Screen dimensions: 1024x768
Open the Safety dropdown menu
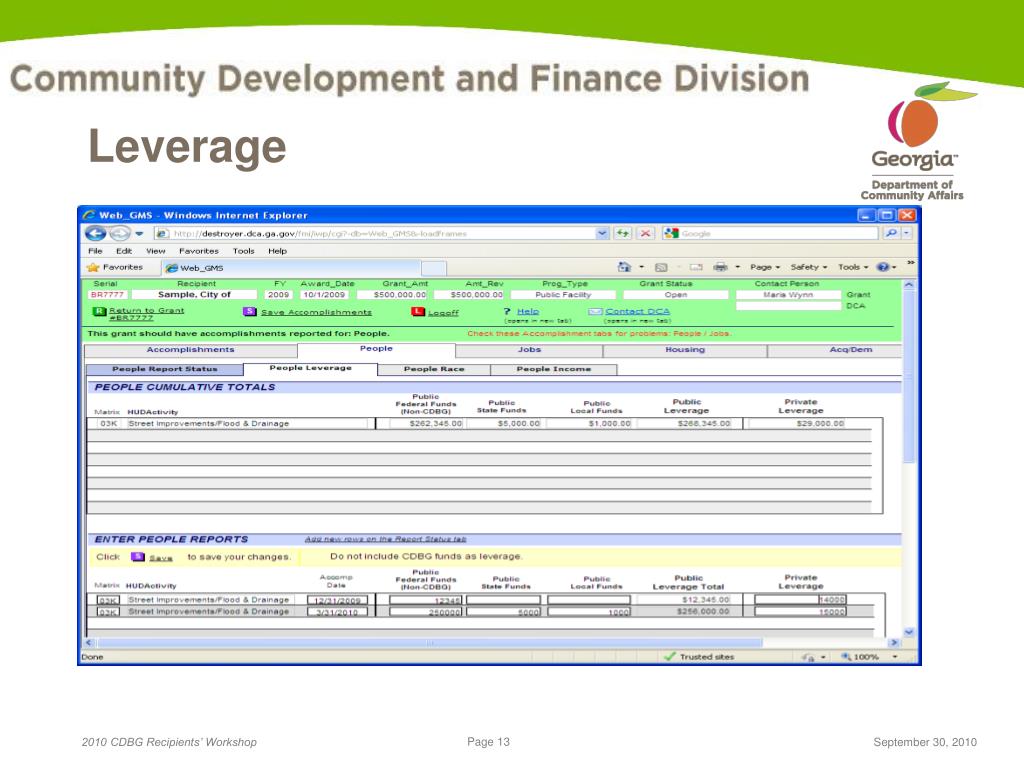coord(808,267)
